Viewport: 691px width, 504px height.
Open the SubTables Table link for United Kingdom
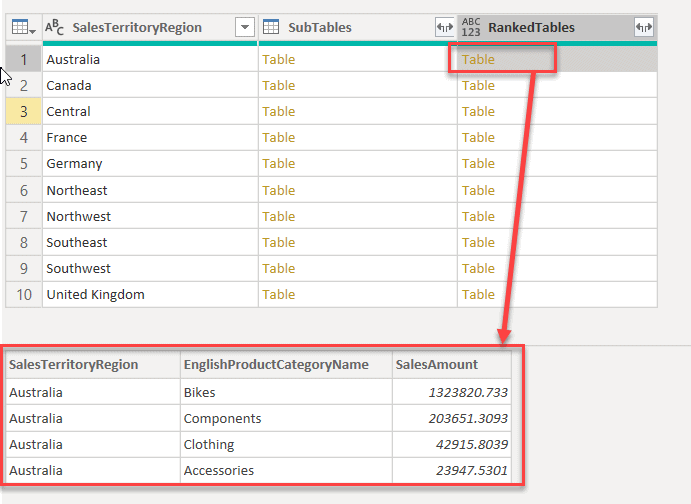[278, 294]
